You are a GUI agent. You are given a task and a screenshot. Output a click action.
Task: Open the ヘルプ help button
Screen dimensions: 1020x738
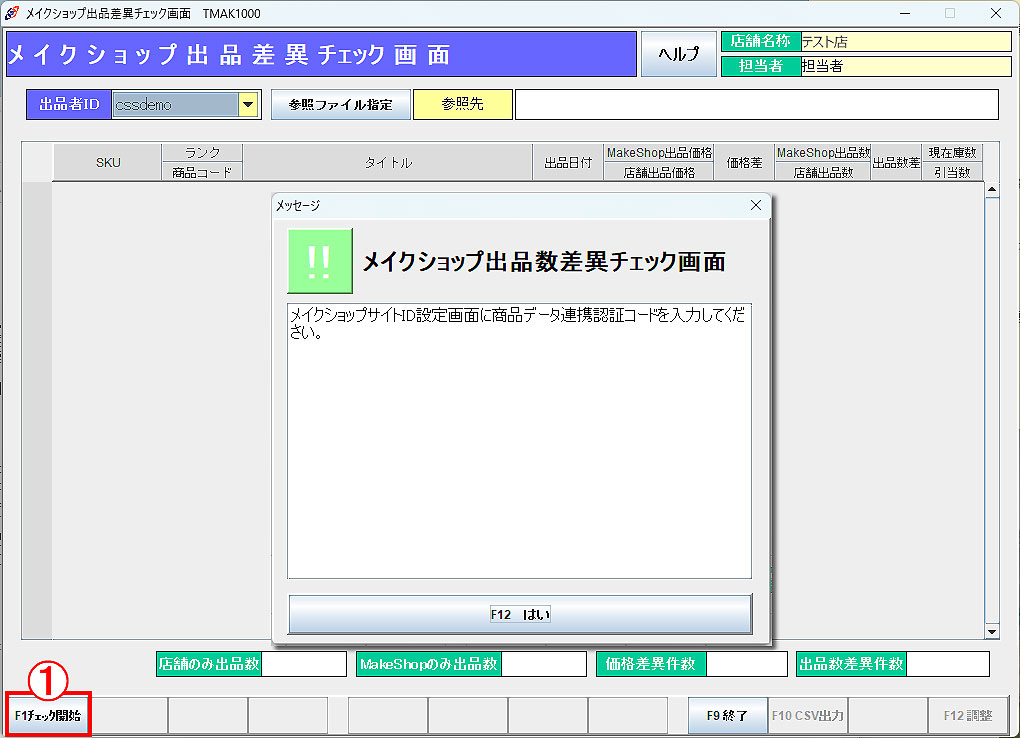click(x=678, y=54)
